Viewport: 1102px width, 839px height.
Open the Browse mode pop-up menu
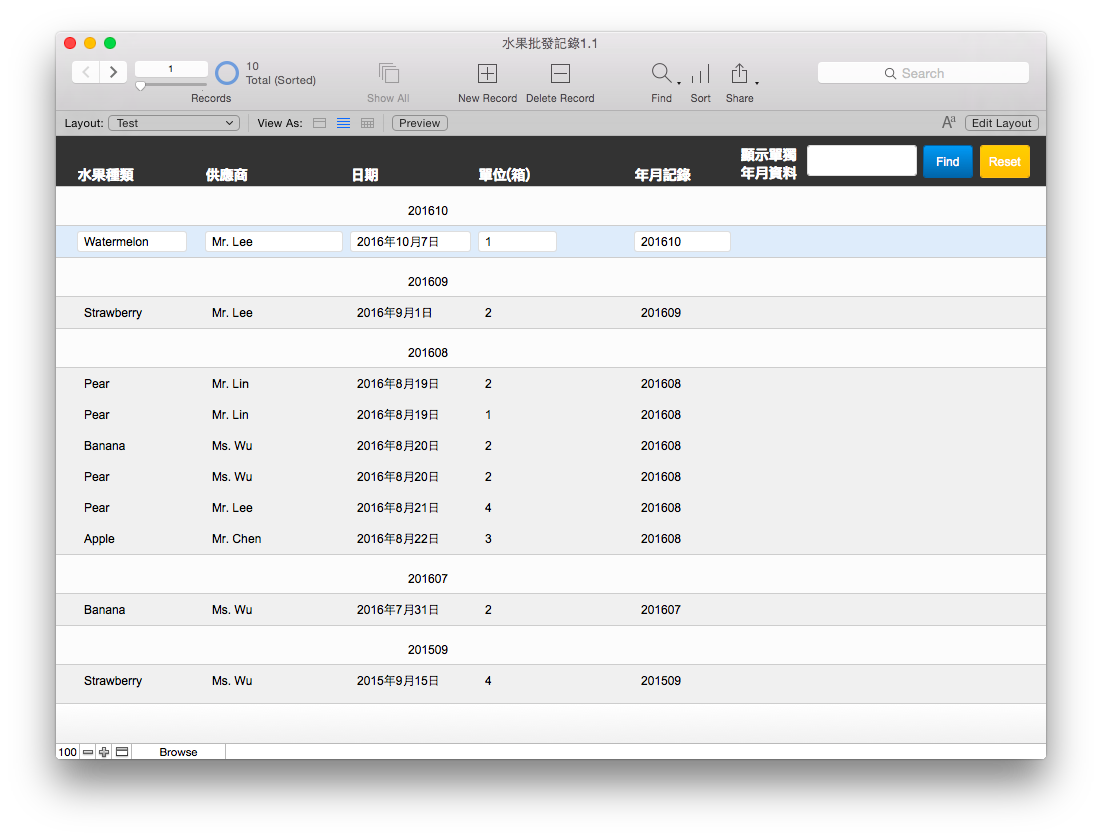[179, 752]
